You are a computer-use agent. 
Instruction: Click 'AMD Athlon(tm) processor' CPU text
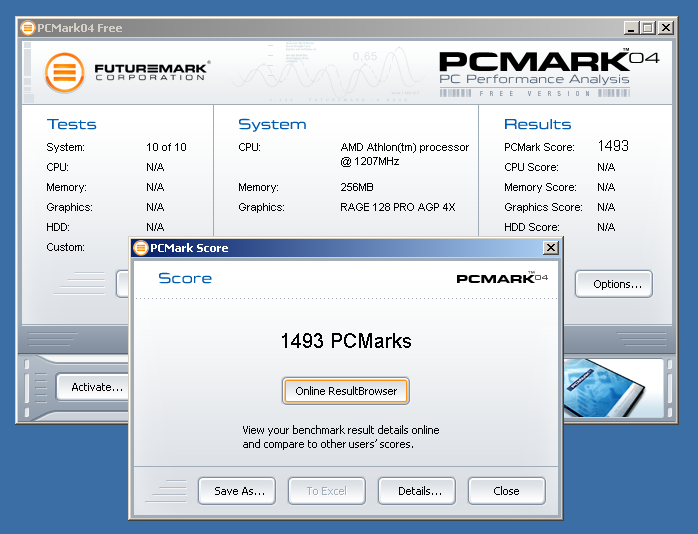[405, 147]
